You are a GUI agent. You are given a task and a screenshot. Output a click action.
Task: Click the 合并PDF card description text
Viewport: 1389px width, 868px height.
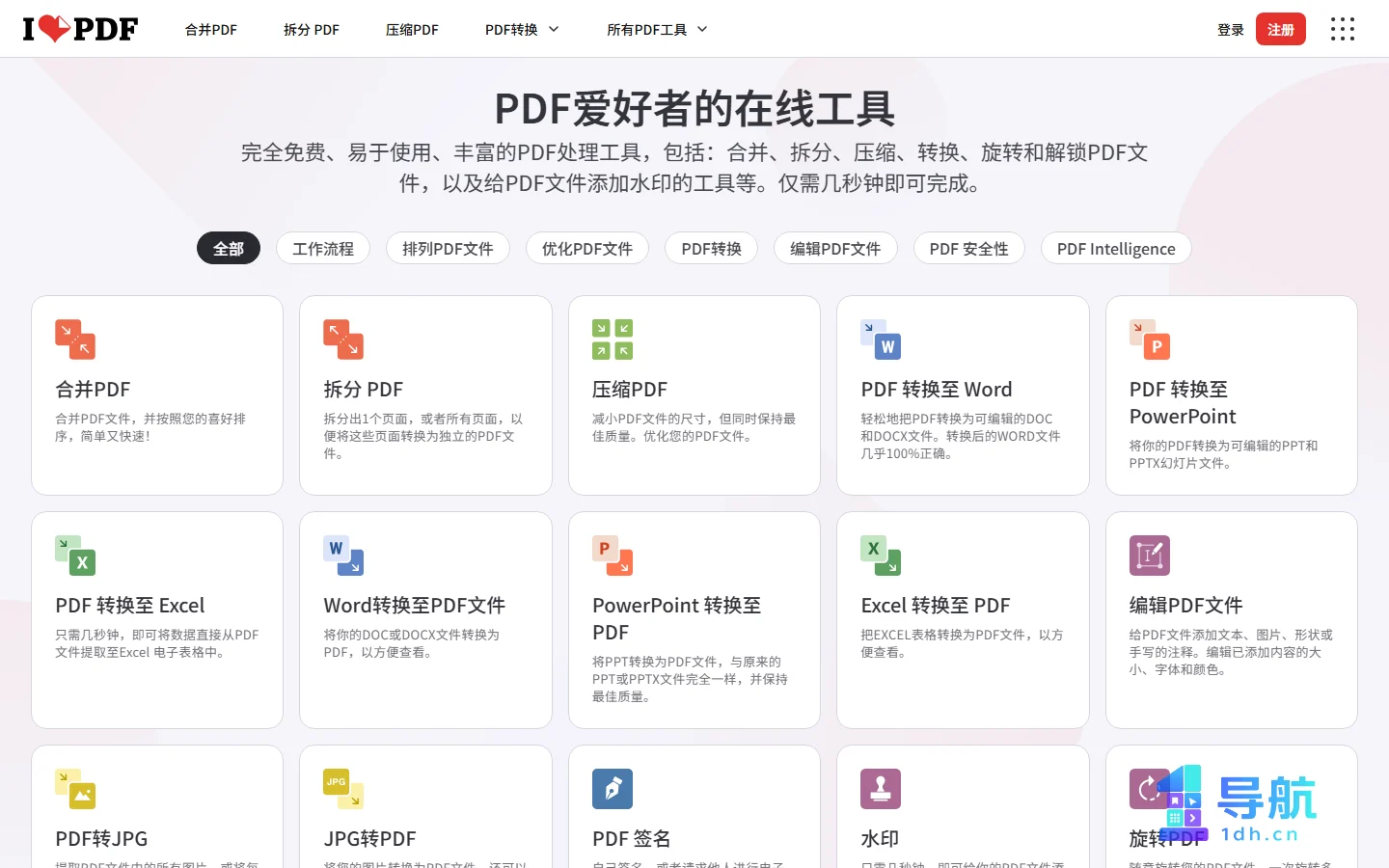[150, 427]
